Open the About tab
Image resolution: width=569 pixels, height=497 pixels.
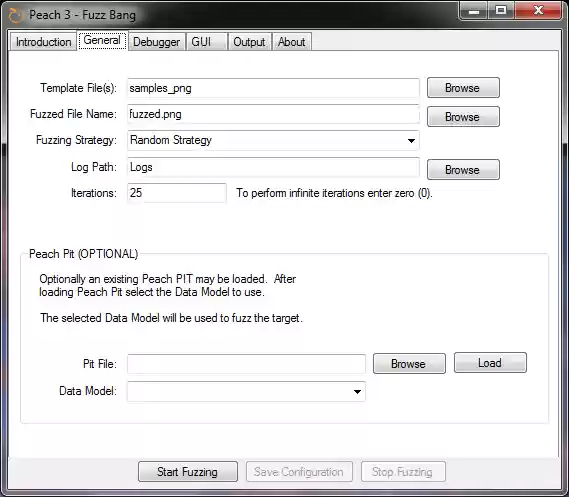click(x=291, y=42)
